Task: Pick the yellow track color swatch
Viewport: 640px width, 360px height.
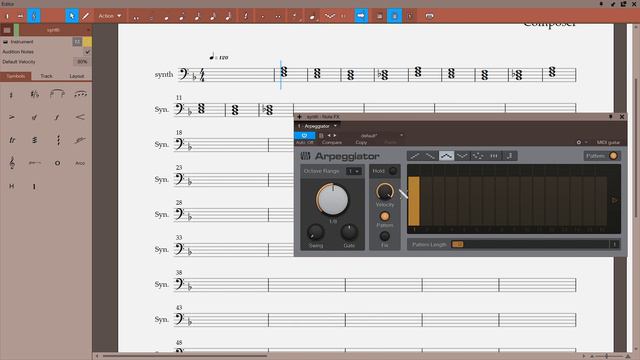Action: pos(87,42)
